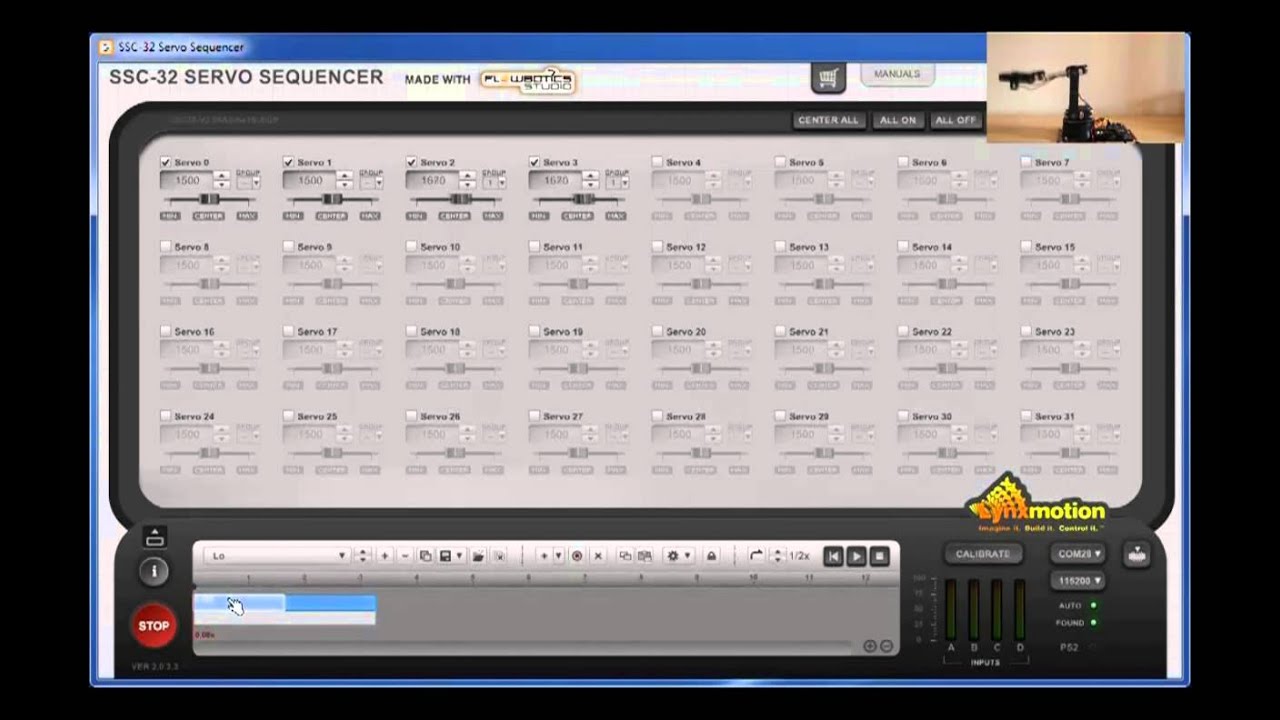Image resolution: width=1280 pixels, height=720 pixels.
Task: Click the red STOP button
Action: [x=153, y=626]
